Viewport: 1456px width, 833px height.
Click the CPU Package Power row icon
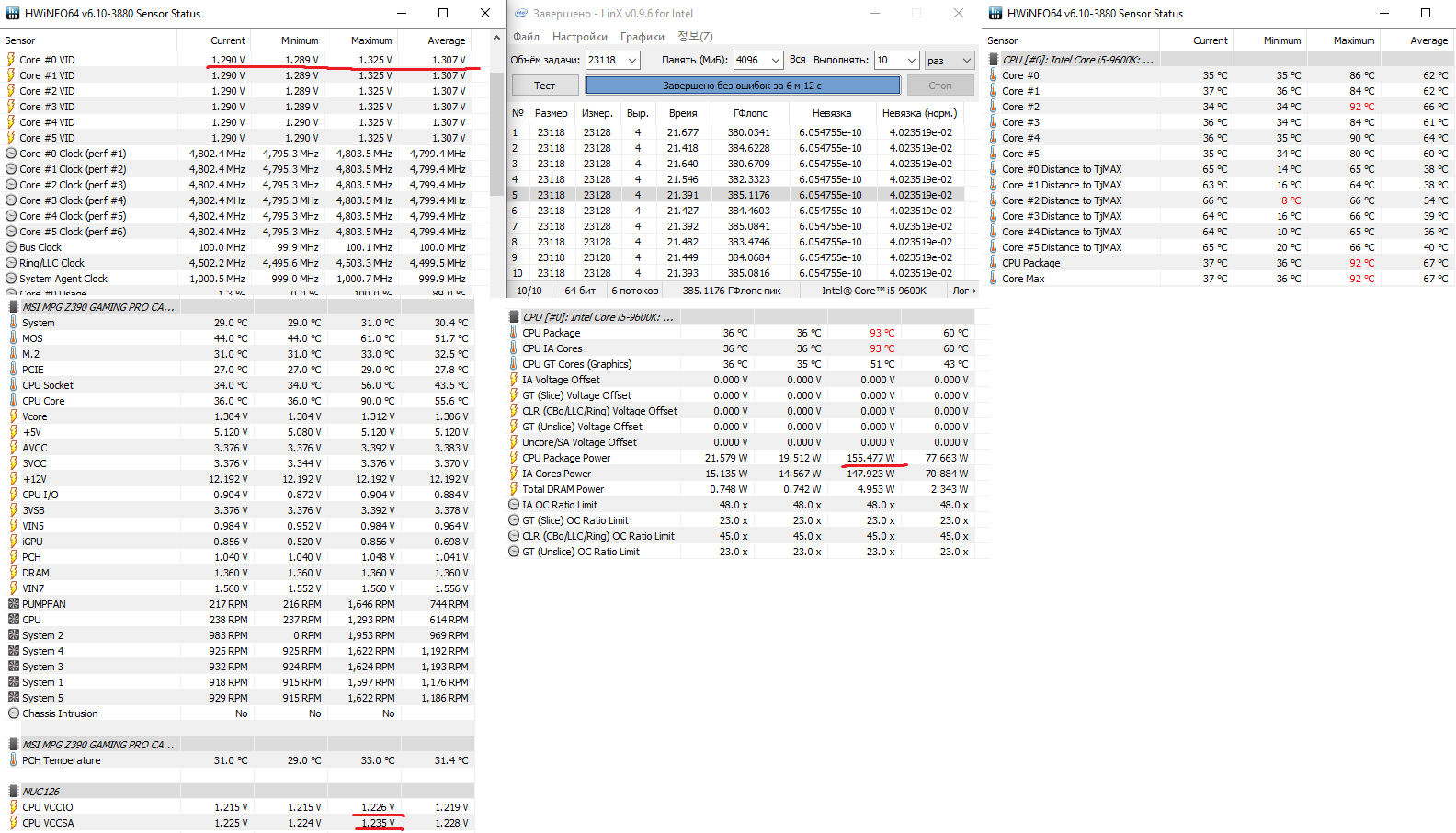pos(513,458)
